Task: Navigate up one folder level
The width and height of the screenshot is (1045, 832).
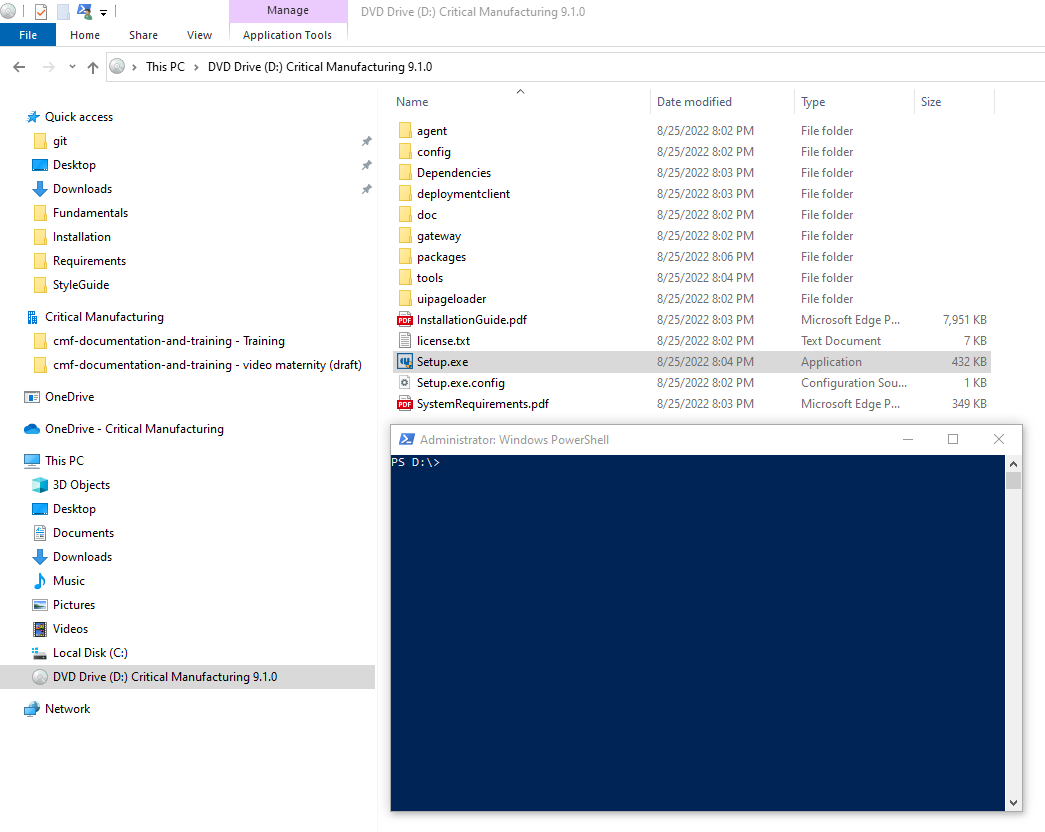Action: [93, 67]
